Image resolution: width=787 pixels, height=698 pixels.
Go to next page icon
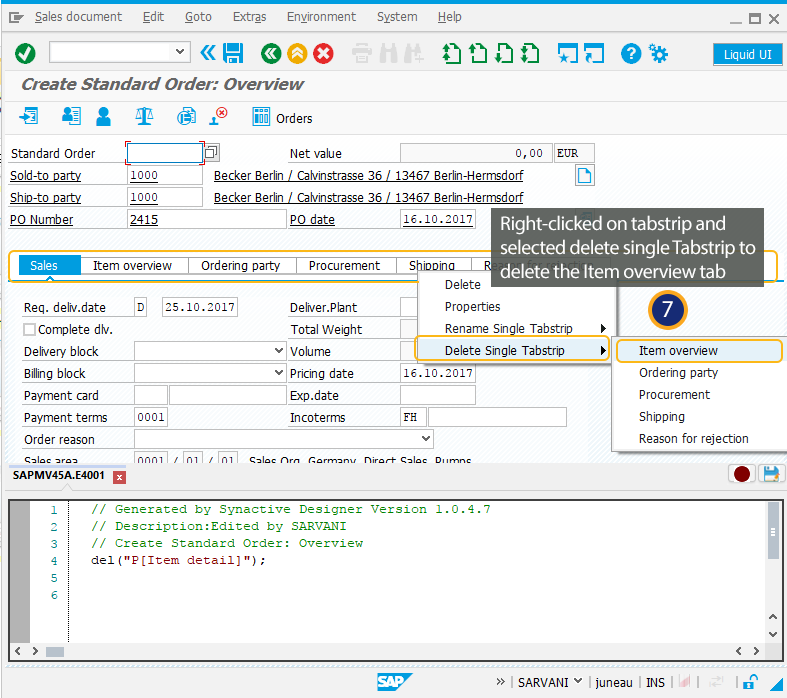click(x=504, y=53)
